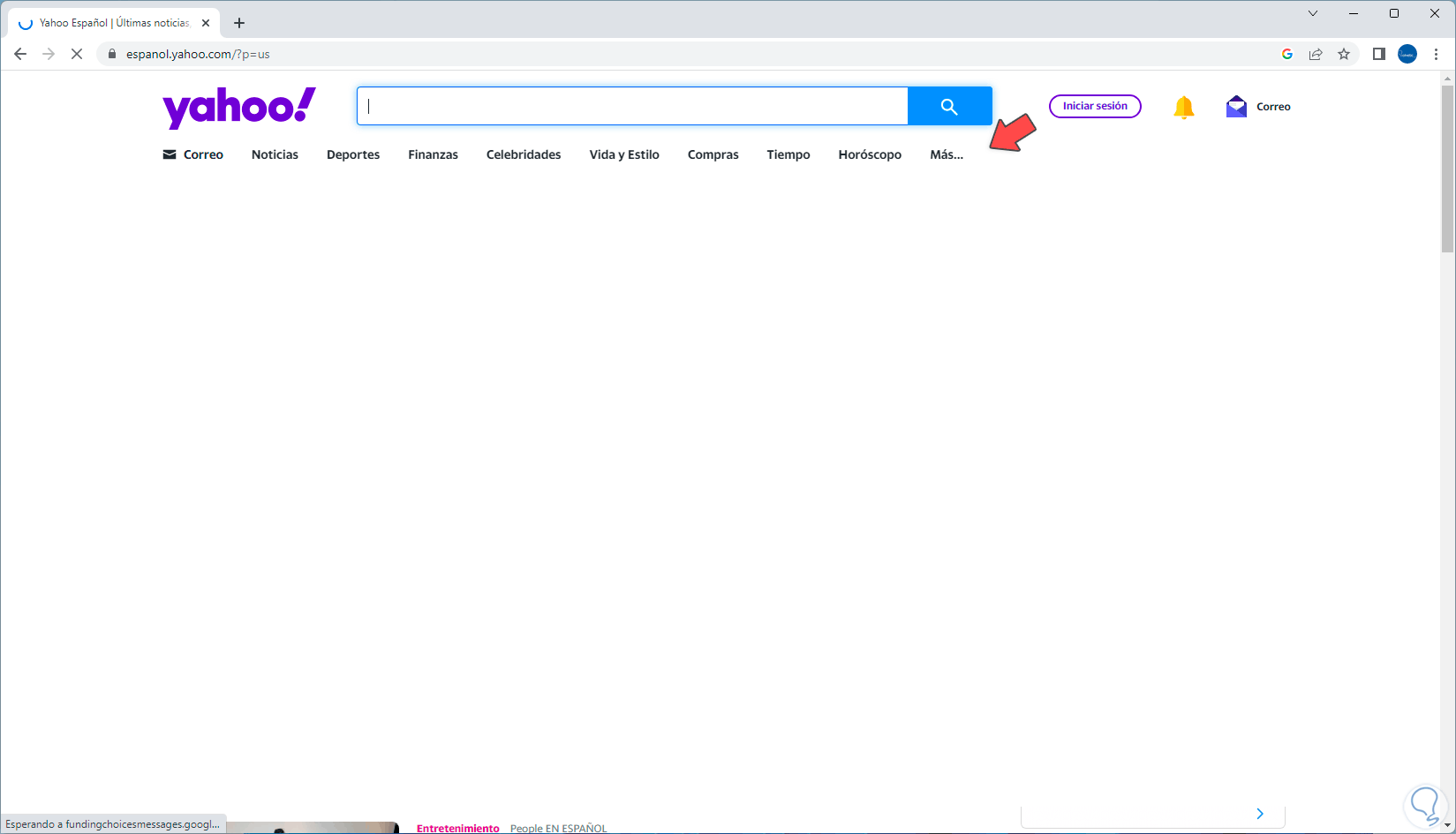This screenshot has width=1456, height=834.
Task: Go to the Tiempo section
Action: click(x=788, y=154)
